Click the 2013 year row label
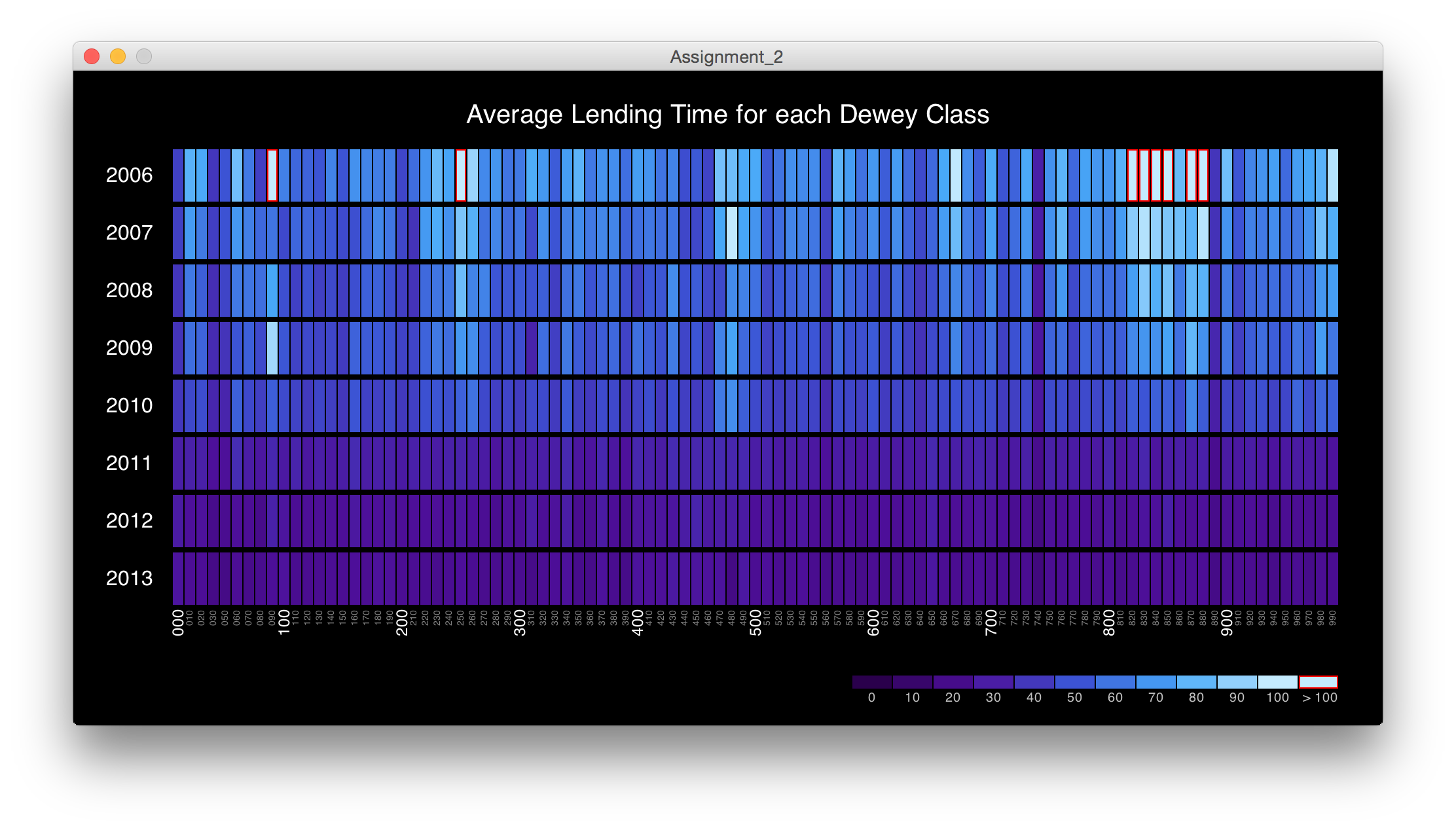This screenshot has height=830, width=1456. coord(129,579)
